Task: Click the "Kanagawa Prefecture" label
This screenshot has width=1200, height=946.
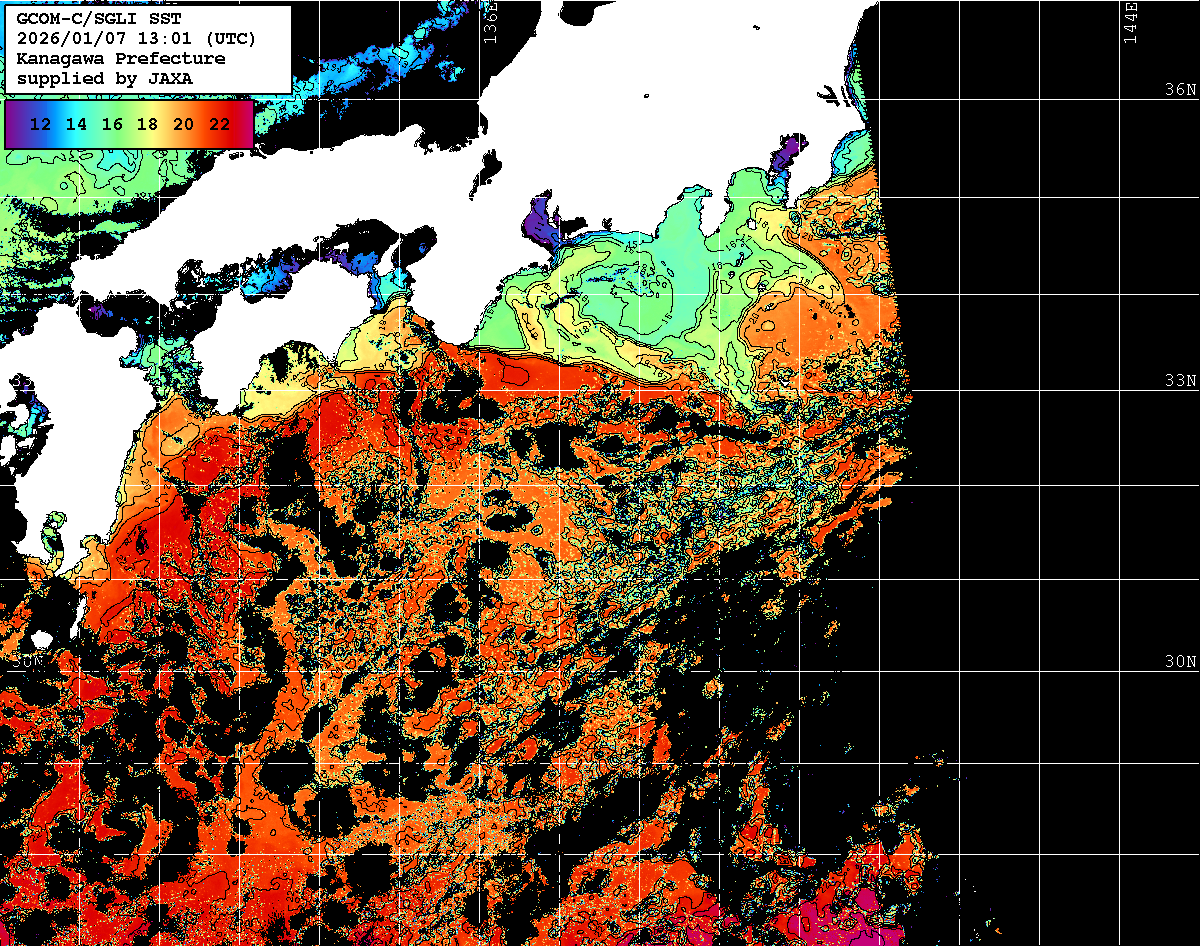Action: [121, 58]
